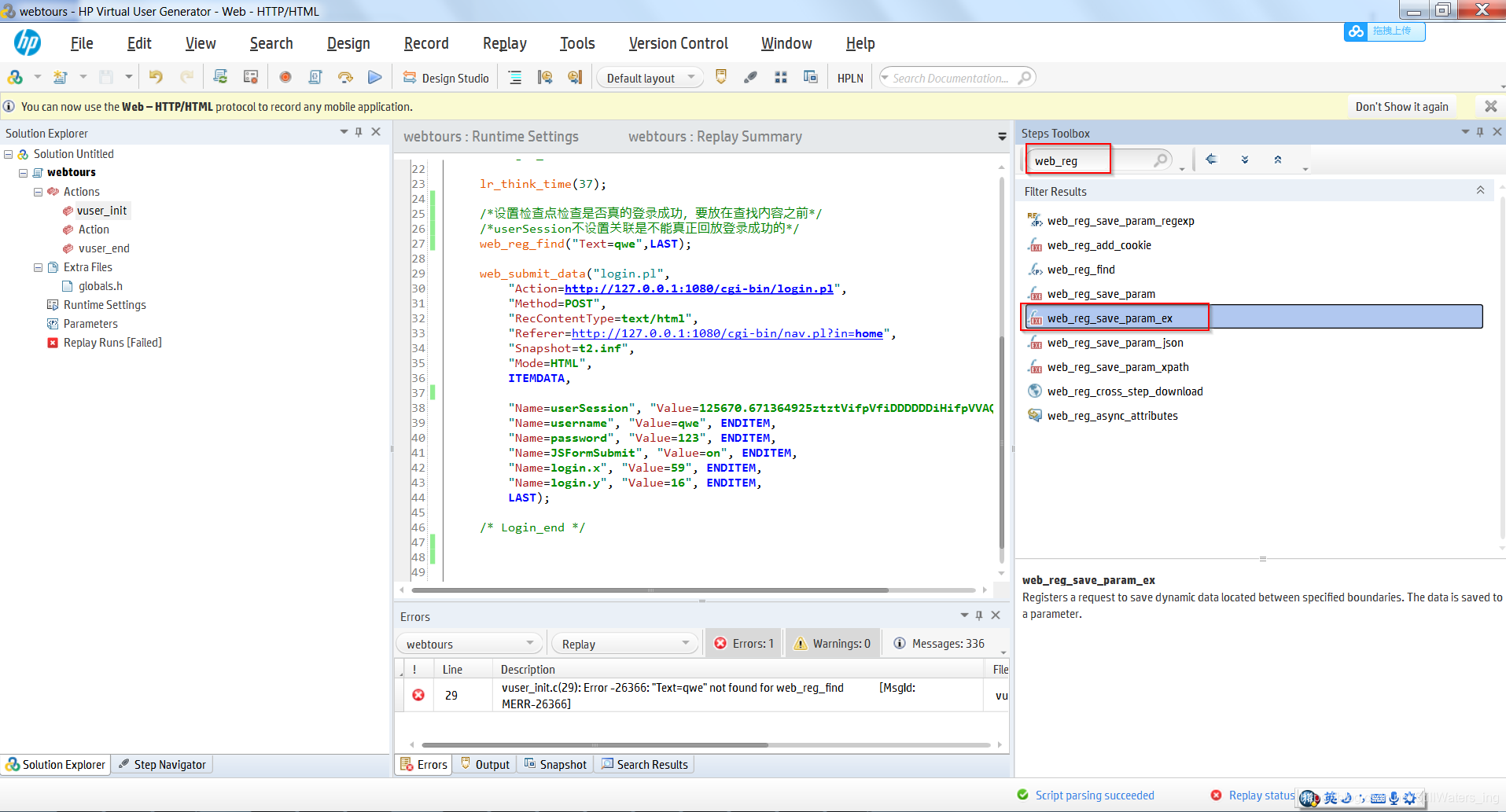This screenshot has height=812, width=1506.
Task: Open the Default layout dropdown
Action: (650, 78)
